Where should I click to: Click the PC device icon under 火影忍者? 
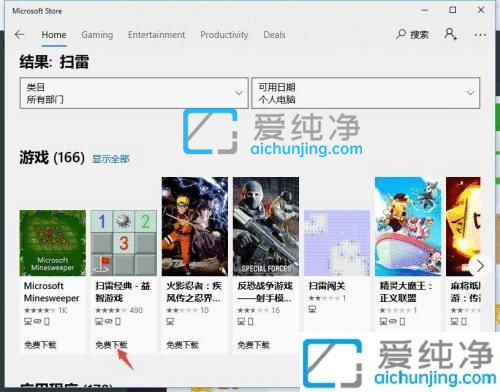170,322
